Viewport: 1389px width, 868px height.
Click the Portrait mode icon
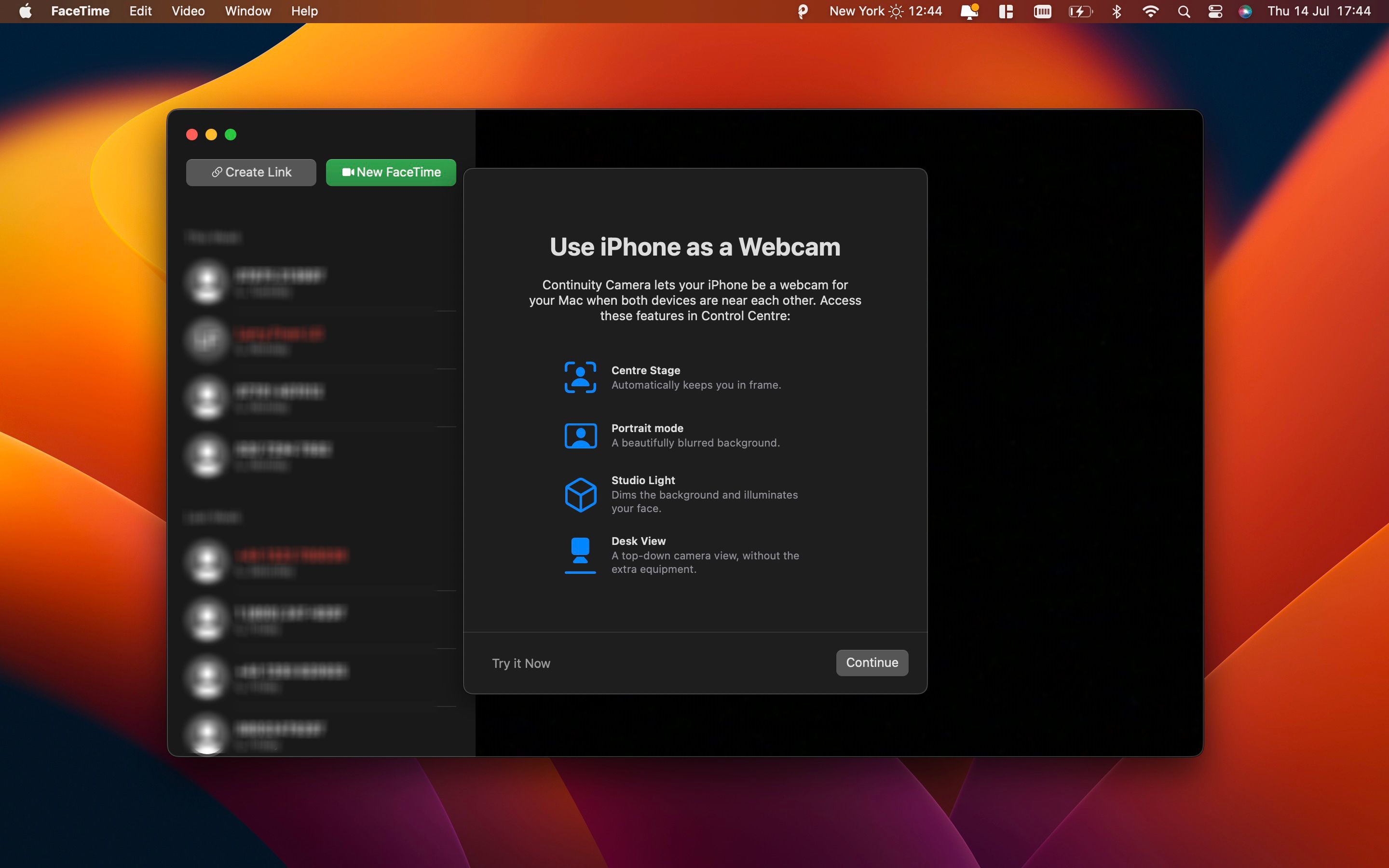click(580, 436)
